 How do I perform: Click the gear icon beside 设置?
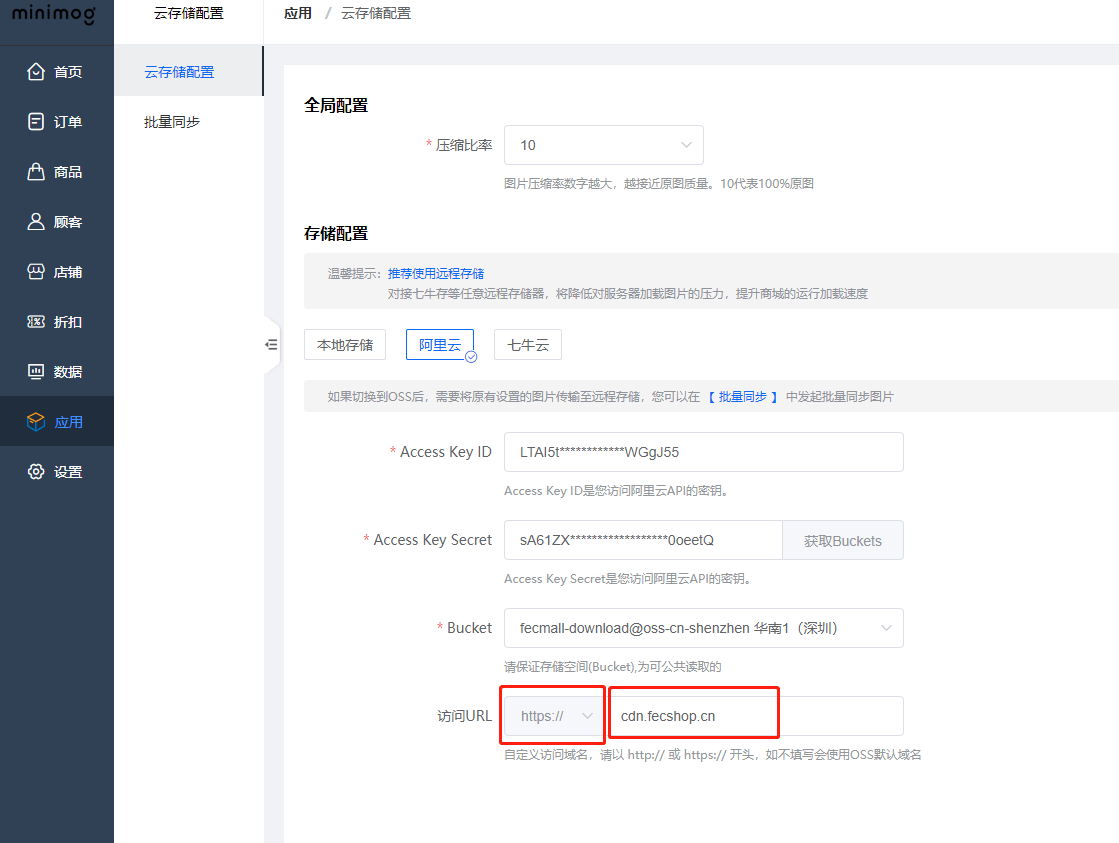click(x=36, y=471)
